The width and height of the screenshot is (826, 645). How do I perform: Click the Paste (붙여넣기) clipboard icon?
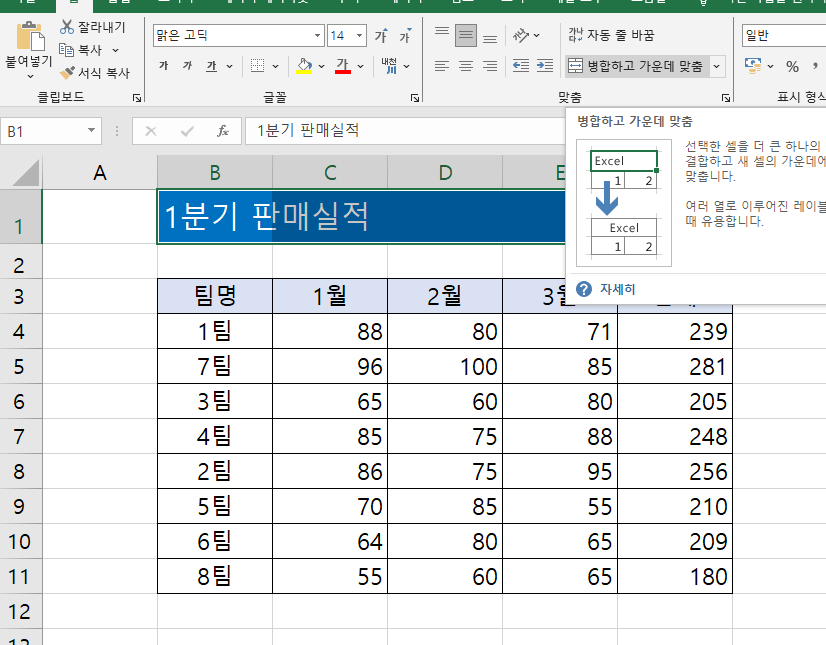30,36
